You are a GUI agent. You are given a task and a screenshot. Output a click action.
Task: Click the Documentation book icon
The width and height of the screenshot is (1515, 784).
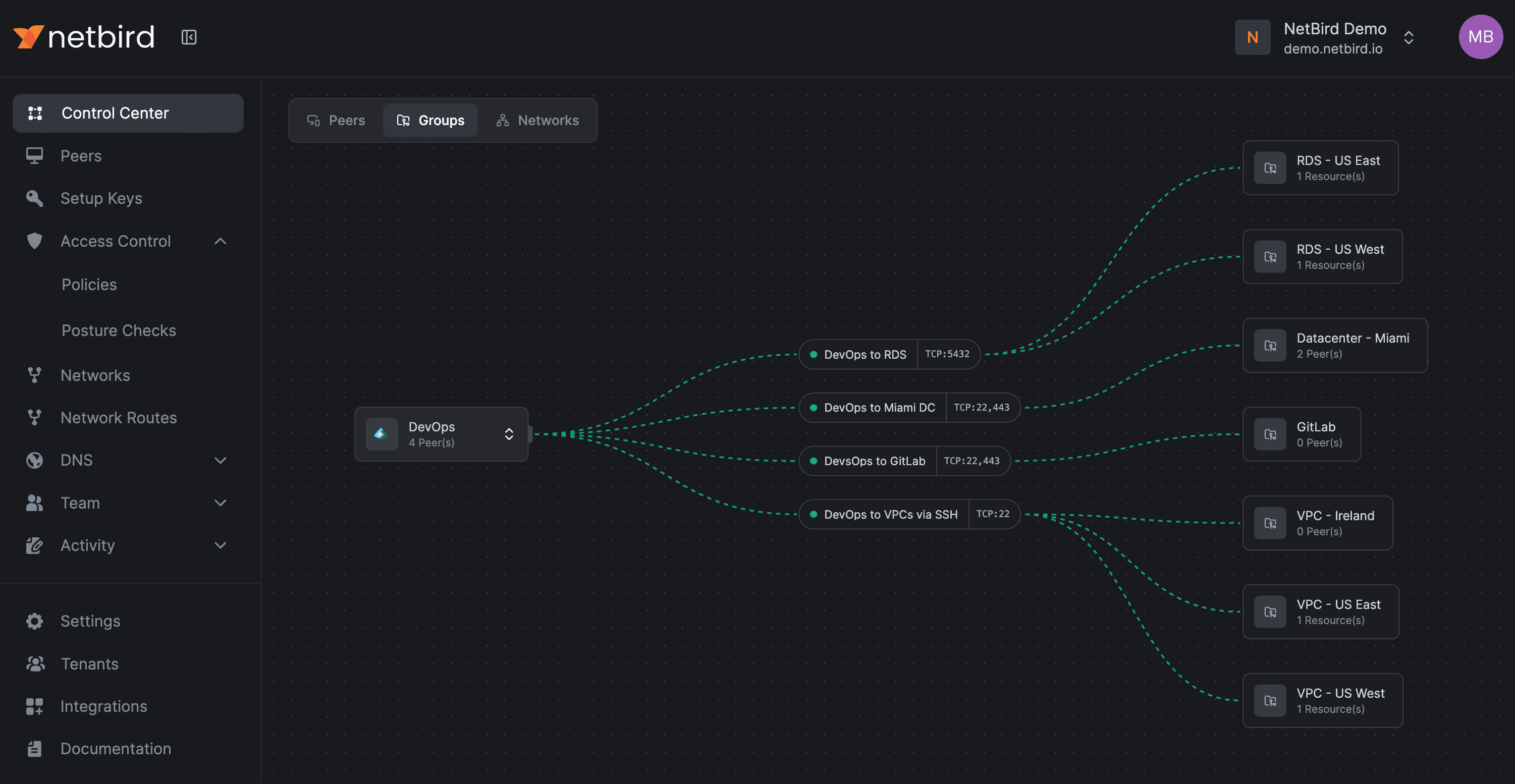click(35, 749)
